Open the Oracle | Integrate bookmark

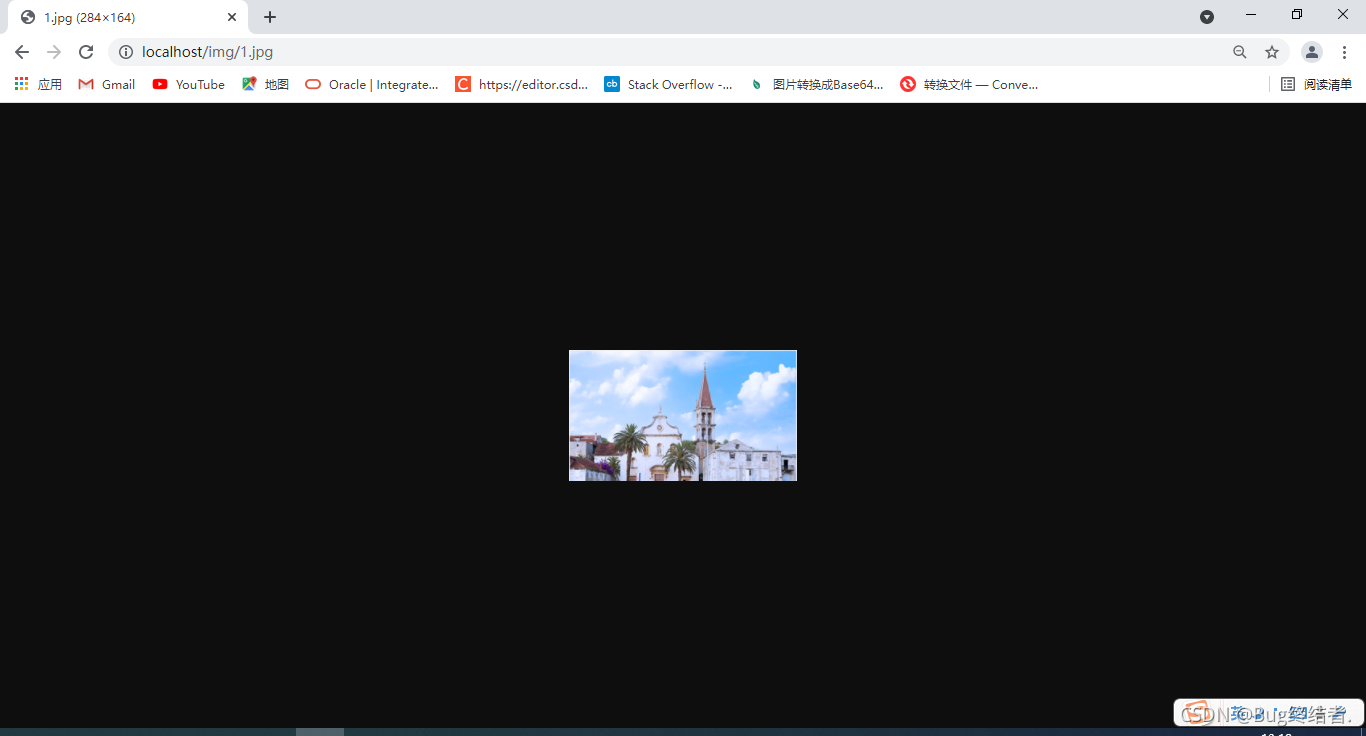point(372,85)
